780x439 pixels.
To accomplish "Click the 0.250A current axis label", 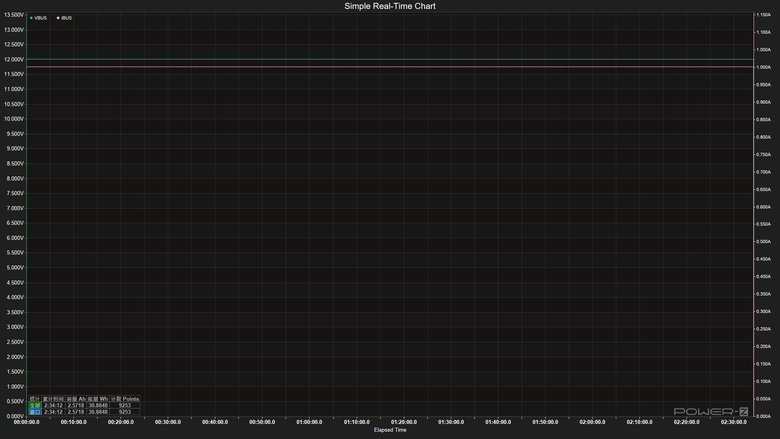I will tap(763, 329).
